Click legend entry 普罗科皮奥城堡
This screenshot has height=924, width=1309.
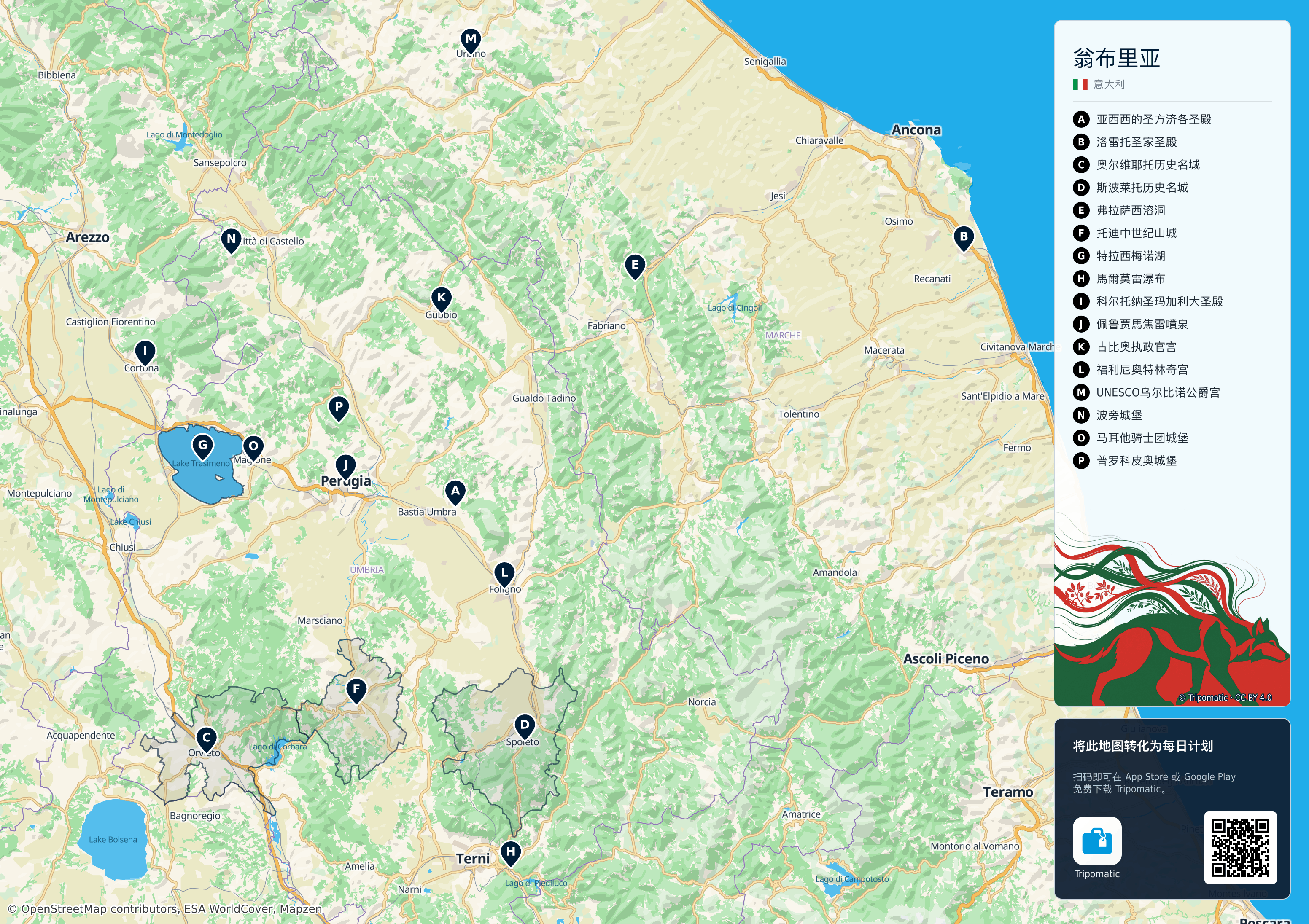point(1125,461)
